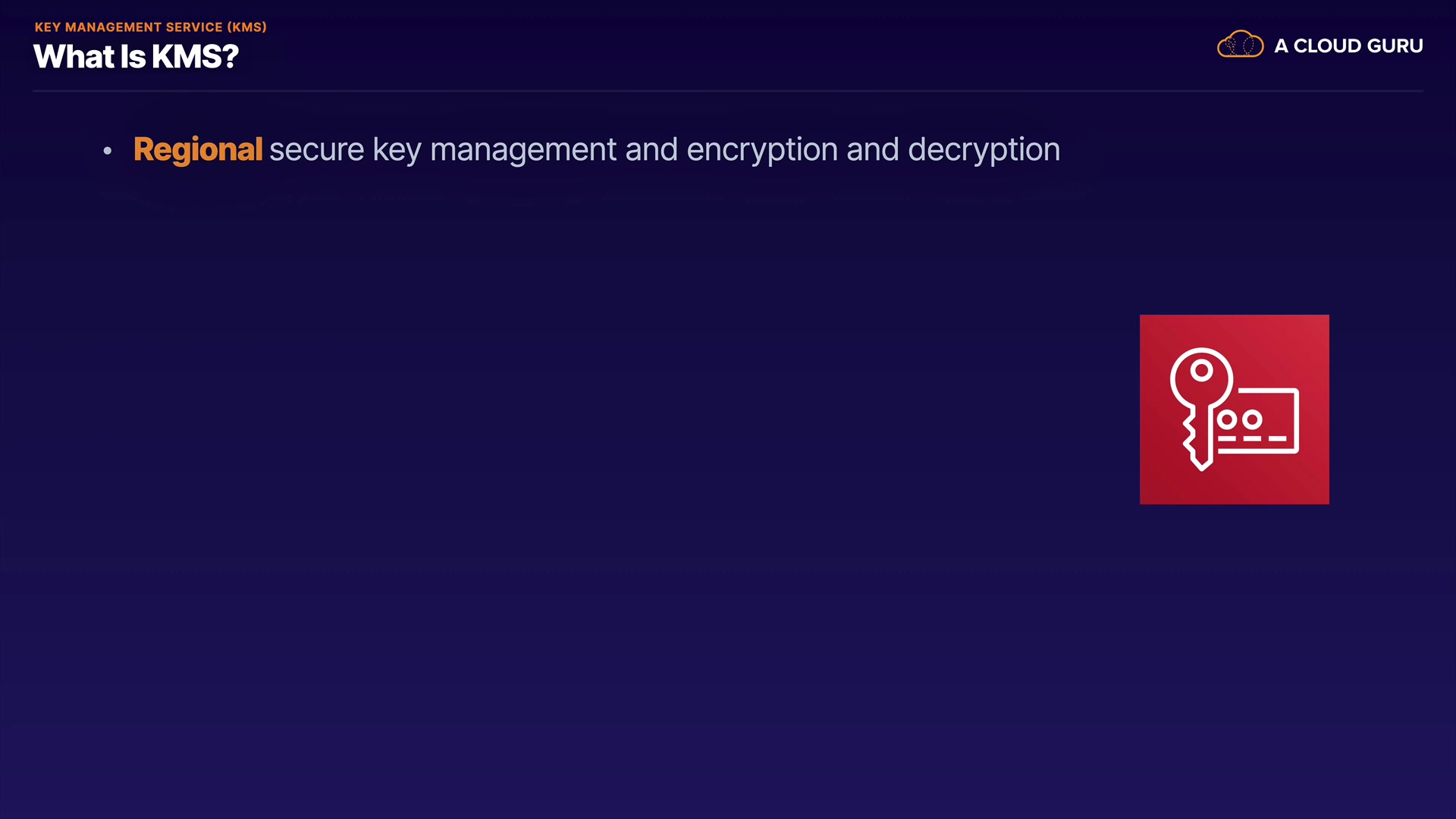Click the round key head in KMS icon
This screenshot has width=1456, height=819.
pyautogui.click(x=1201, y=374)
